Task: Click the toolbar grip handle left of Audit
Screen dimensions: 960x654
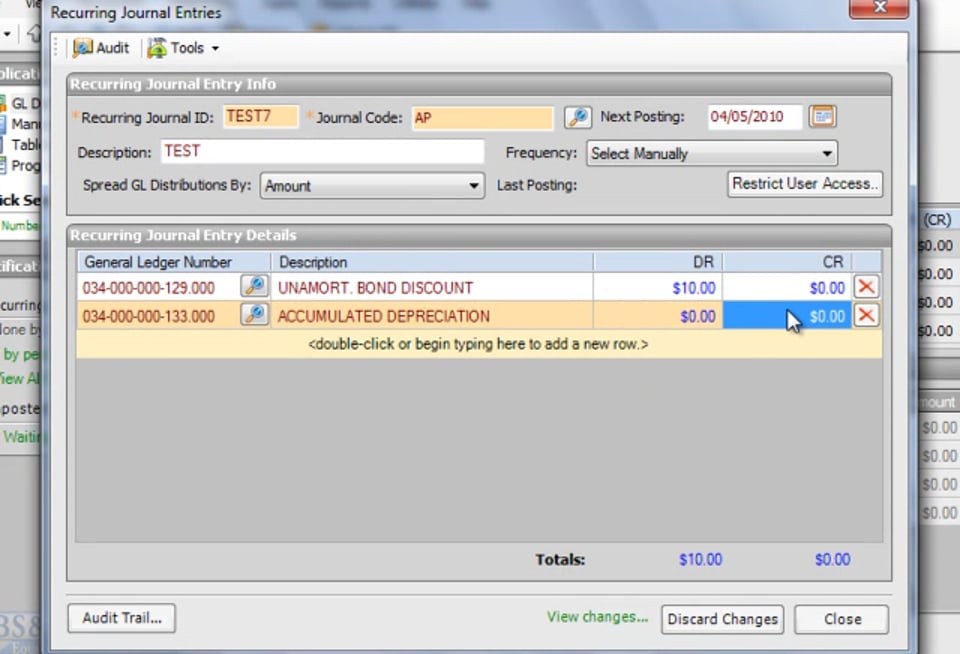Action: click(x=57, y=48)
